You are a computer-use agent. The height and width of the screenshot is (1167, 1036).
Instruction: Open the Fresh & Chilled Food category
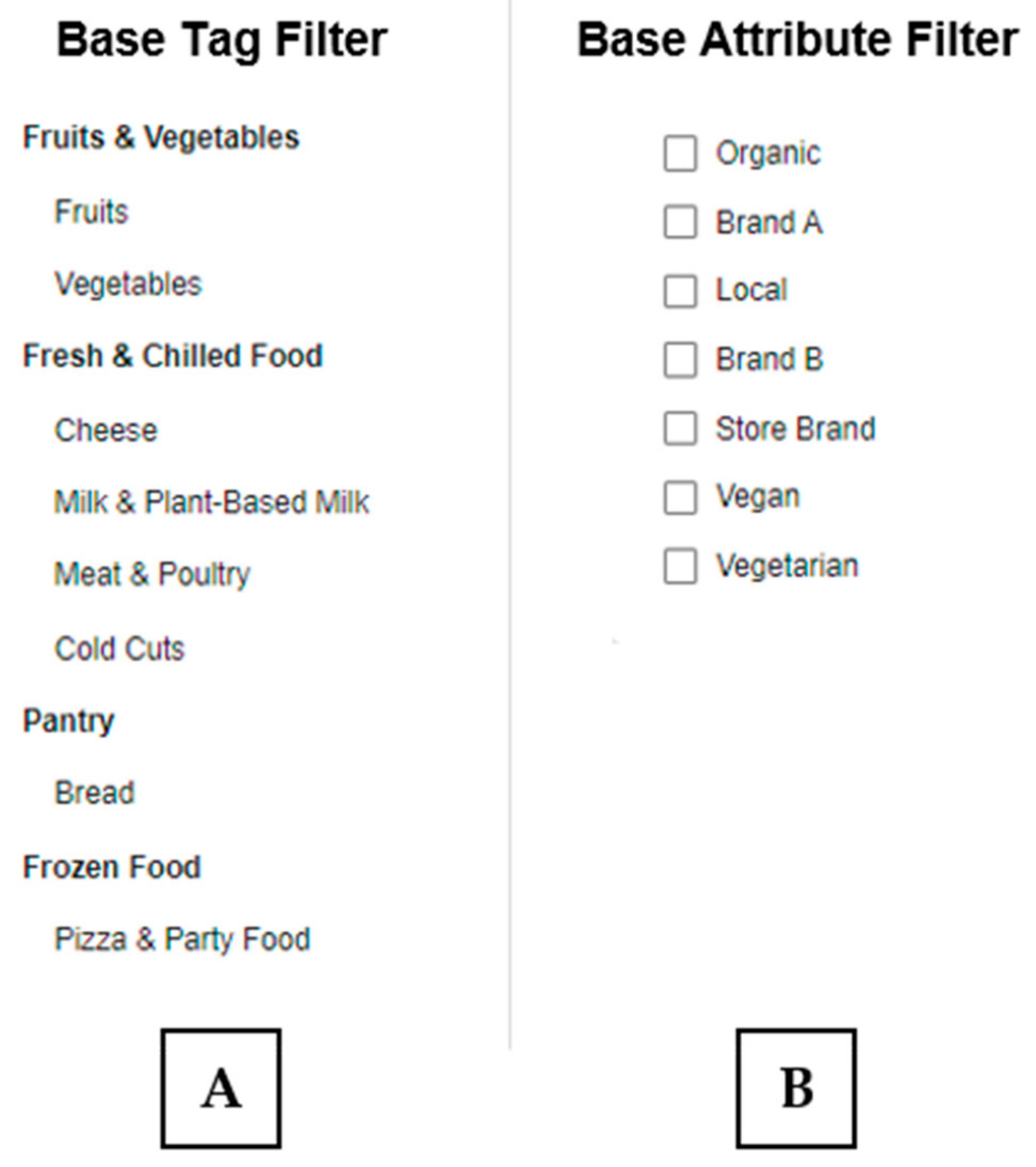pos(173,356)
